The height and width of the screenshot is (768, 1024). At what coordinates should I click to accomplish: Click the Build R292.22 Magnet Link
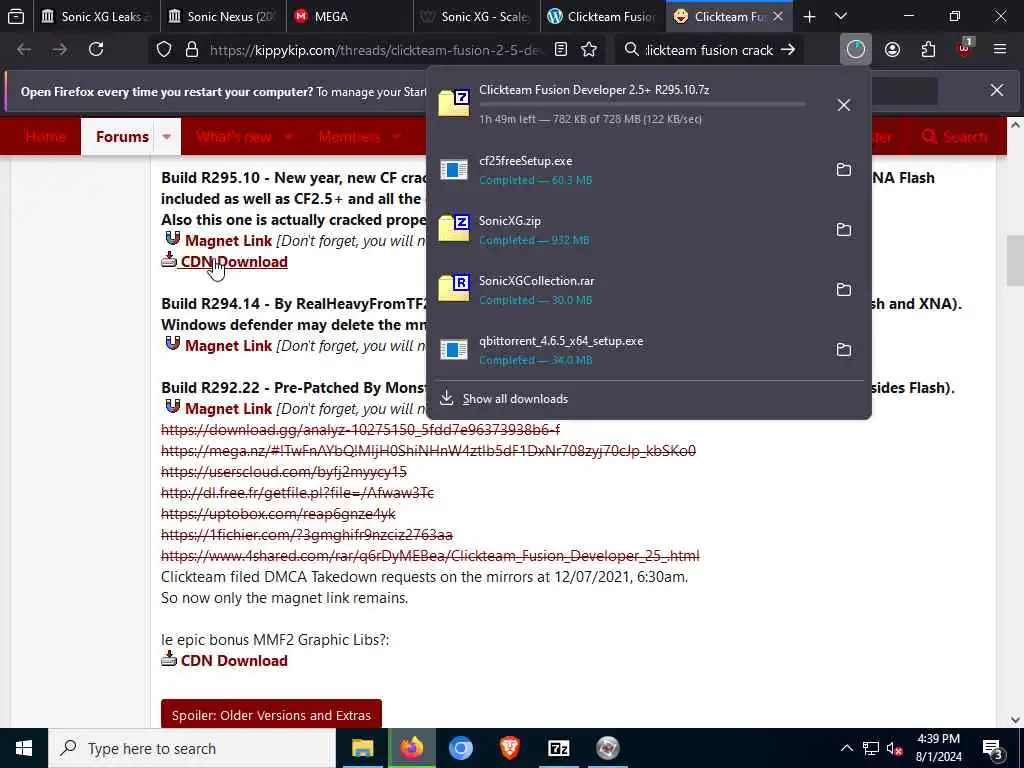click(x=228, y=408)
